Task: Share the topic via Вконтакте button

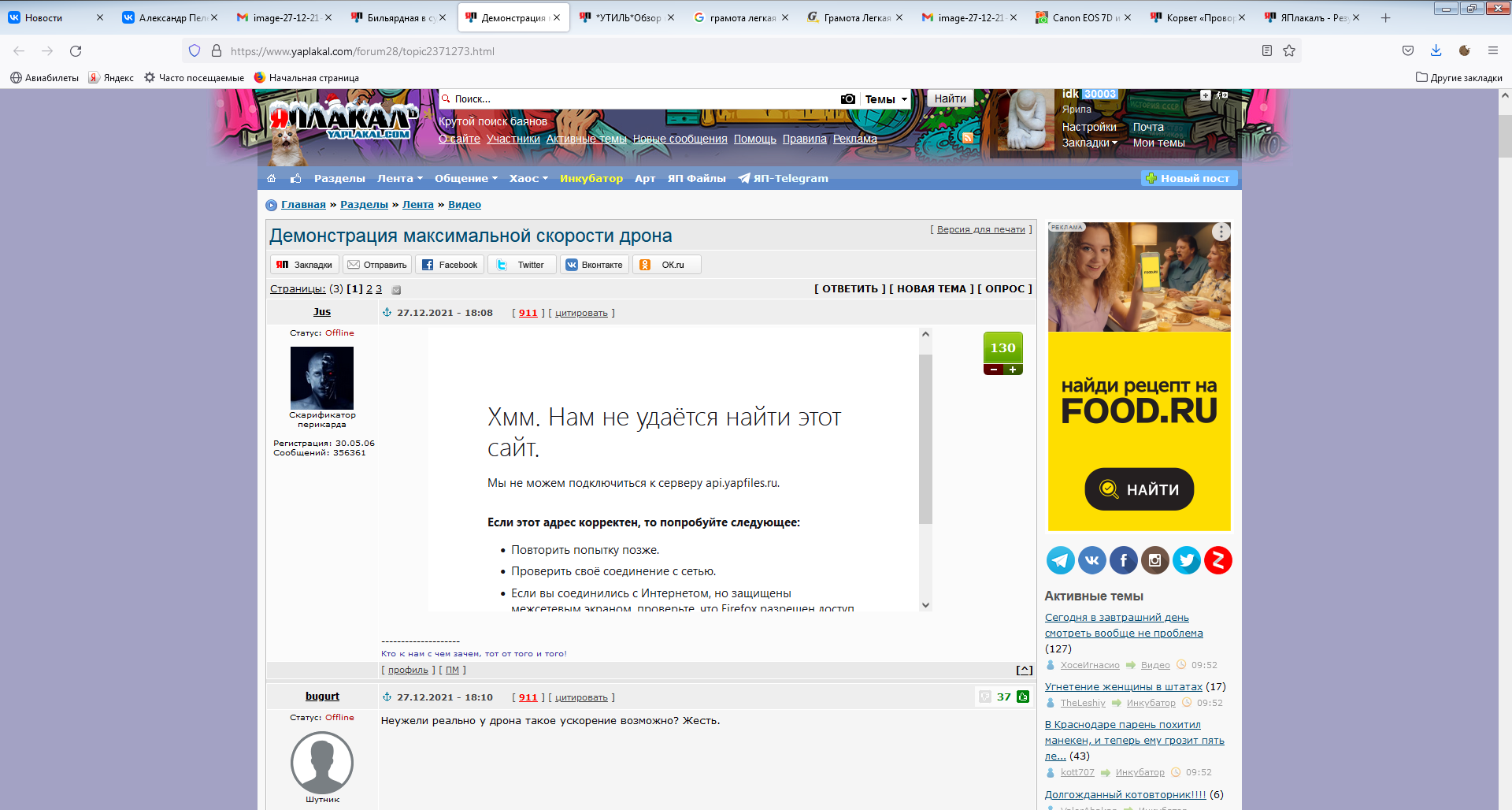Action: click(x=595, y=265)
